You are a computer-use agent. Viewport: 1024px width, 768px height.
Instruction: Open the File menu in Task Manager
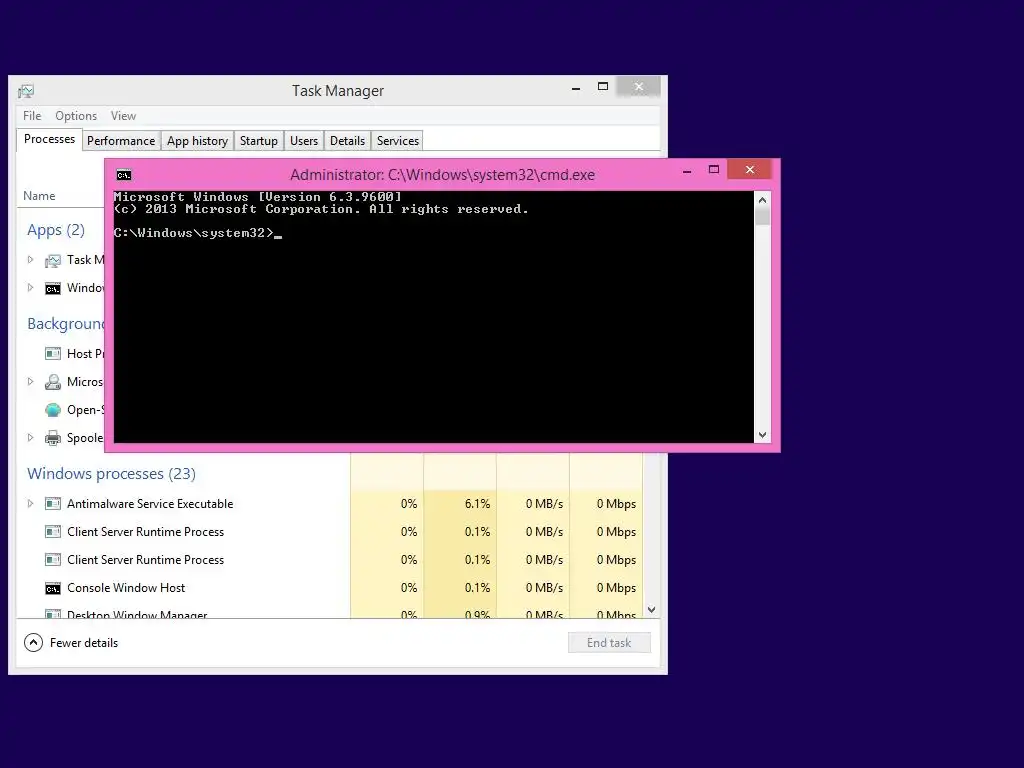(32, 116)
